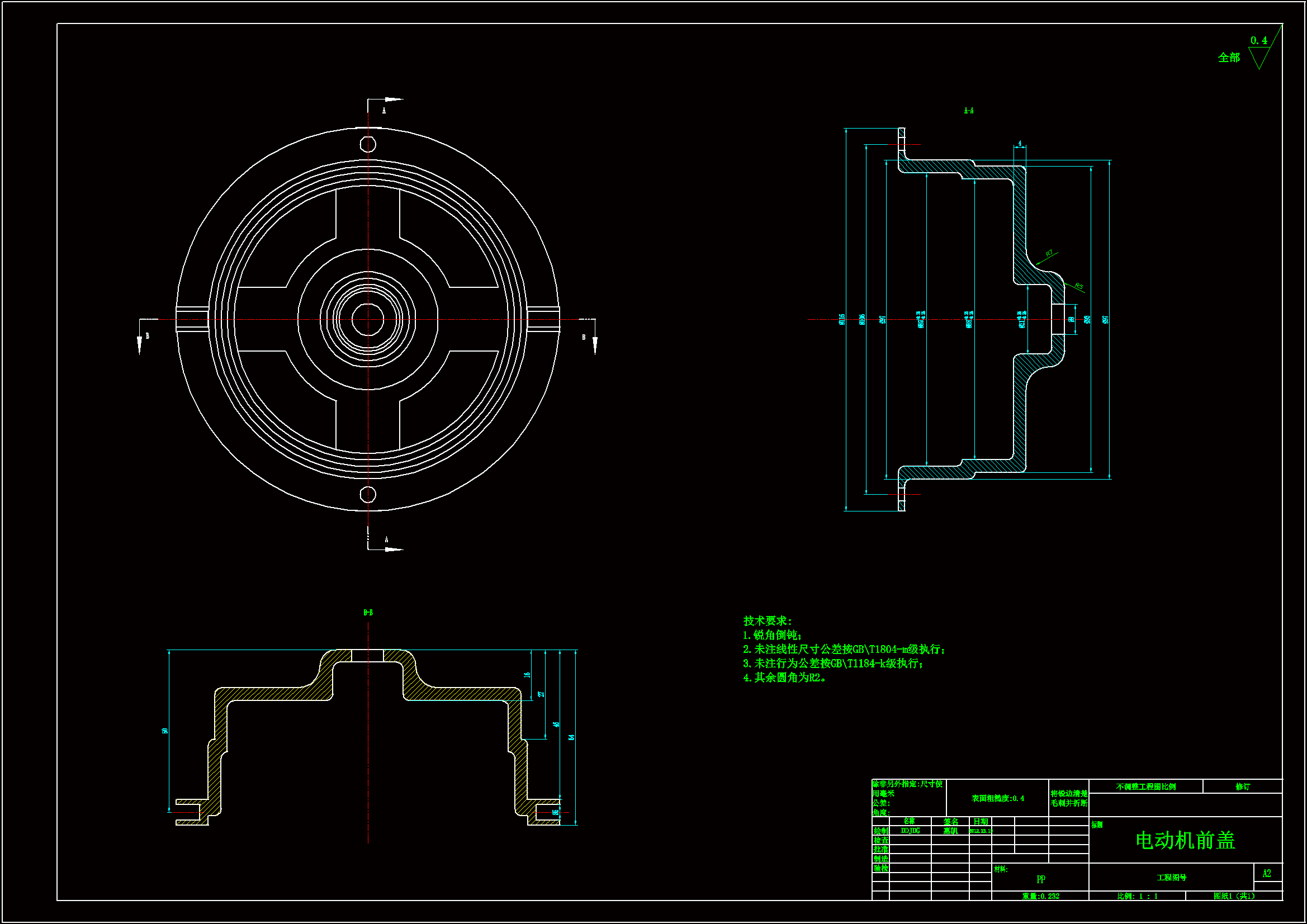The width and height of the screenshot is (1307, 924).
Task: Click the 技术要求 heading text
Action: tap(768, 620)
